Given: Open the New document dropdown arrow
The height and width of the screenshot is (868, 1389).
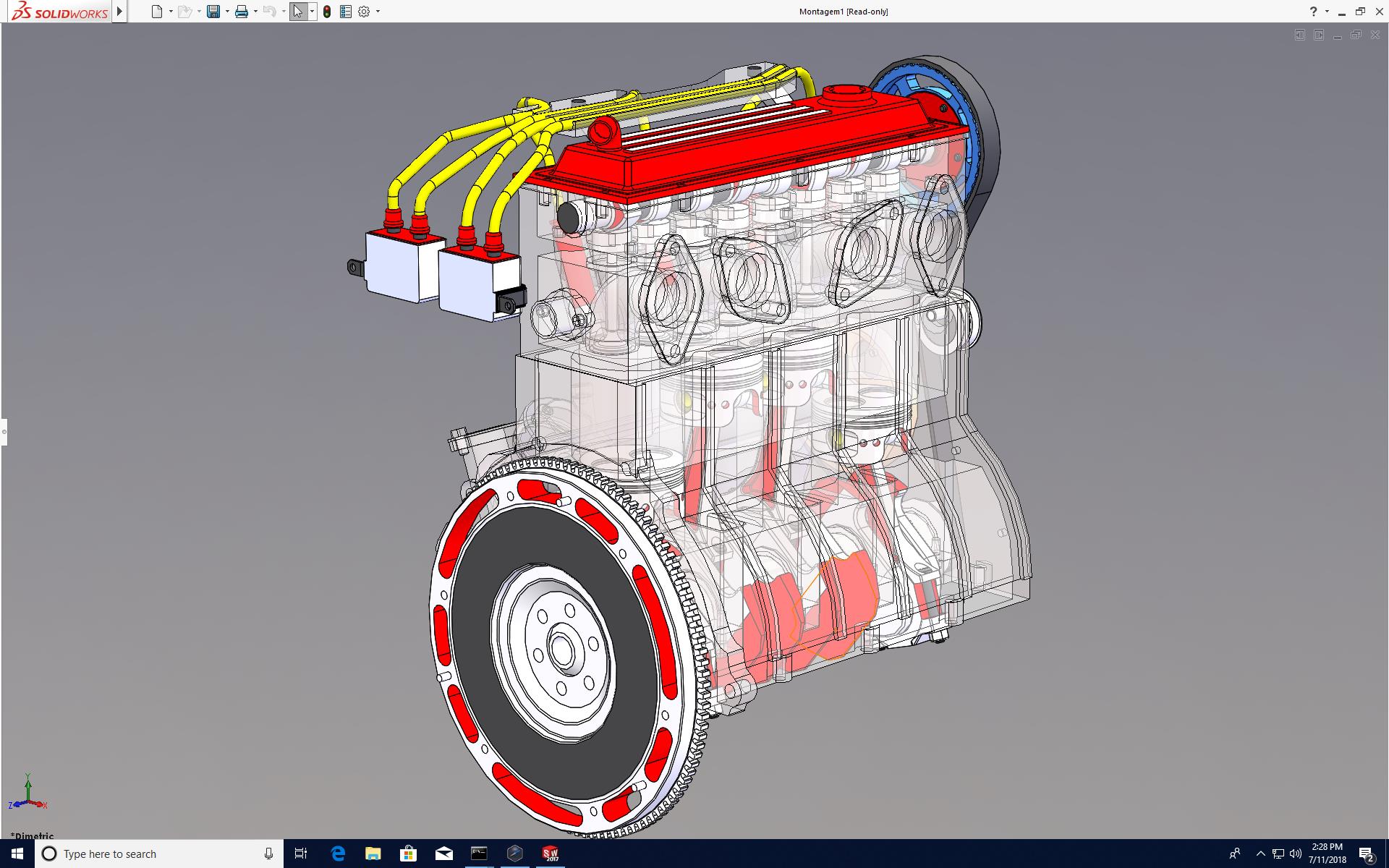Looking at the screenshot, I should coord(171,12).
